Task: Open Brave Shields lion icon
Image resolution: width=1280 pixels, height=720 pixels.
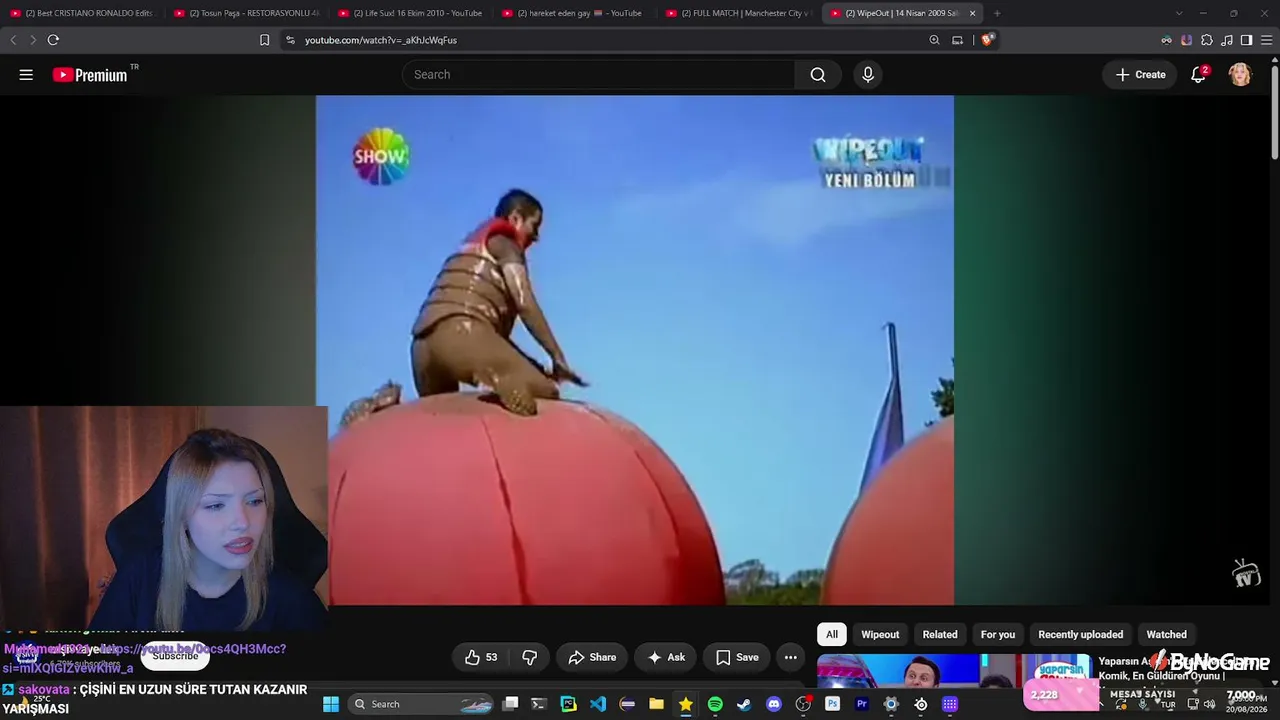Action: click(986, 40)
